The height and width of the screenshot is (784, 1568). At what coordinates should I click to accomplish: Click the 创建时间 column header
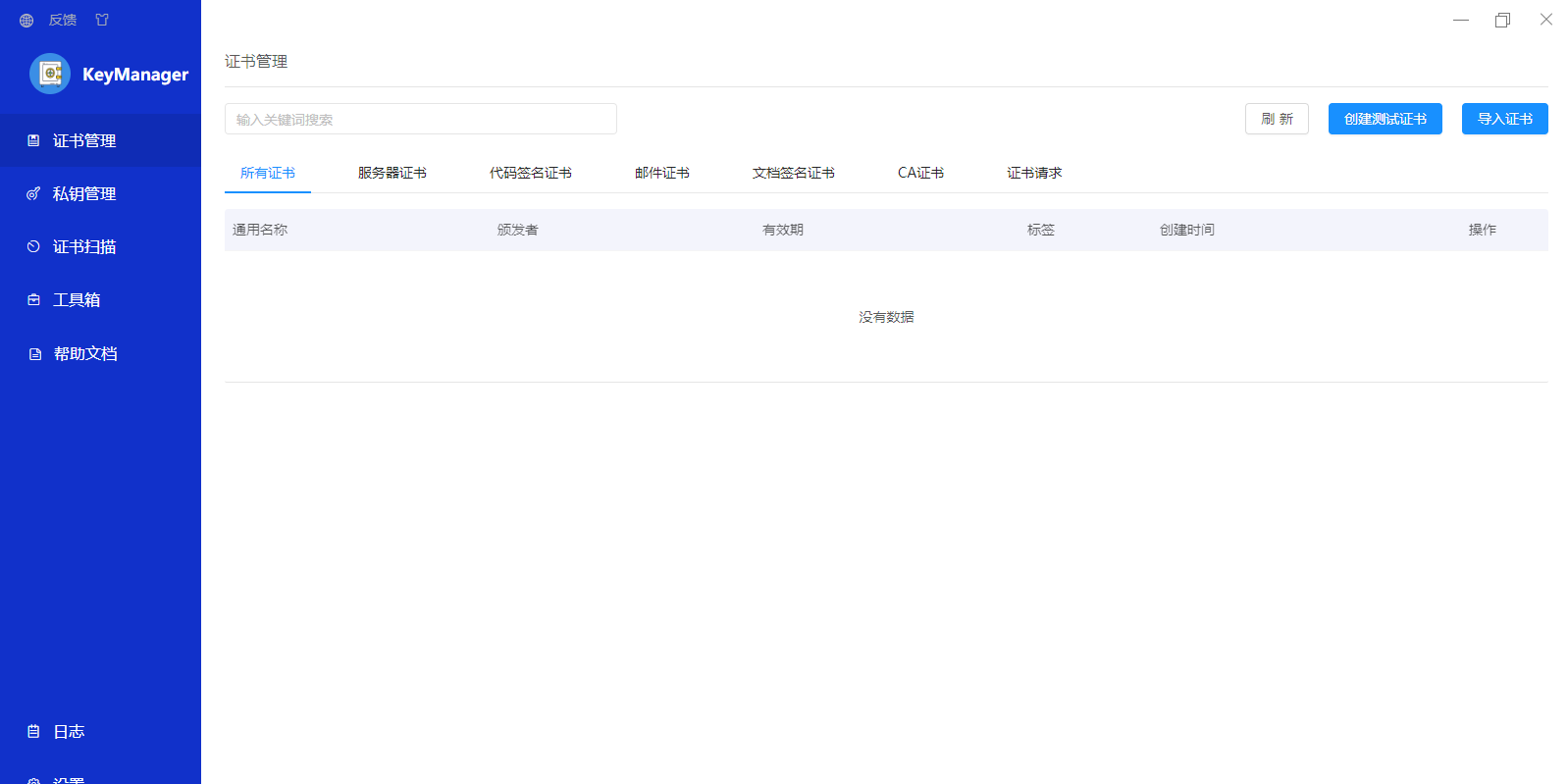click(1187, 230)
